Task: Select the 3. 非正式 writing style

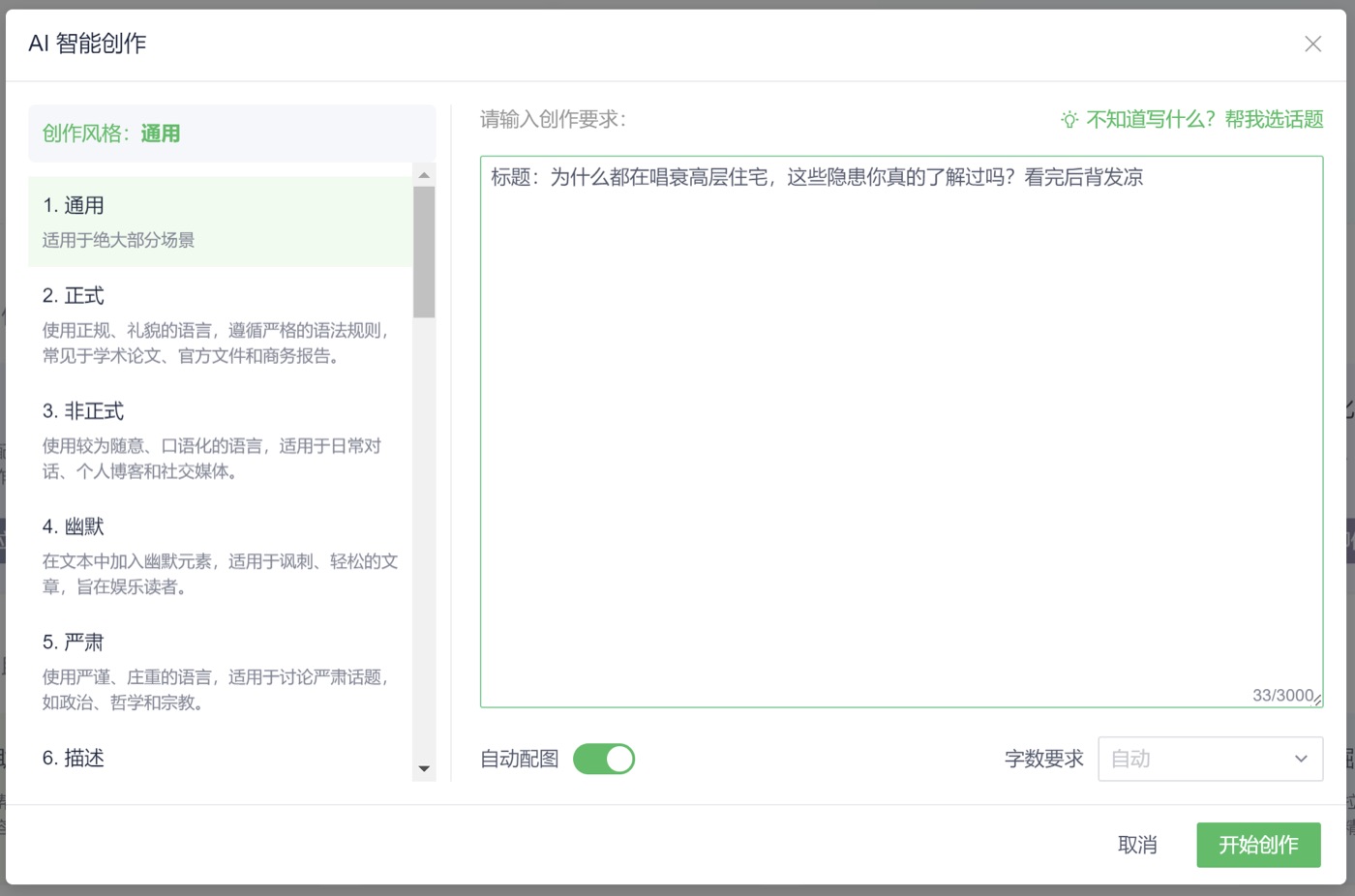Action: 220,439
